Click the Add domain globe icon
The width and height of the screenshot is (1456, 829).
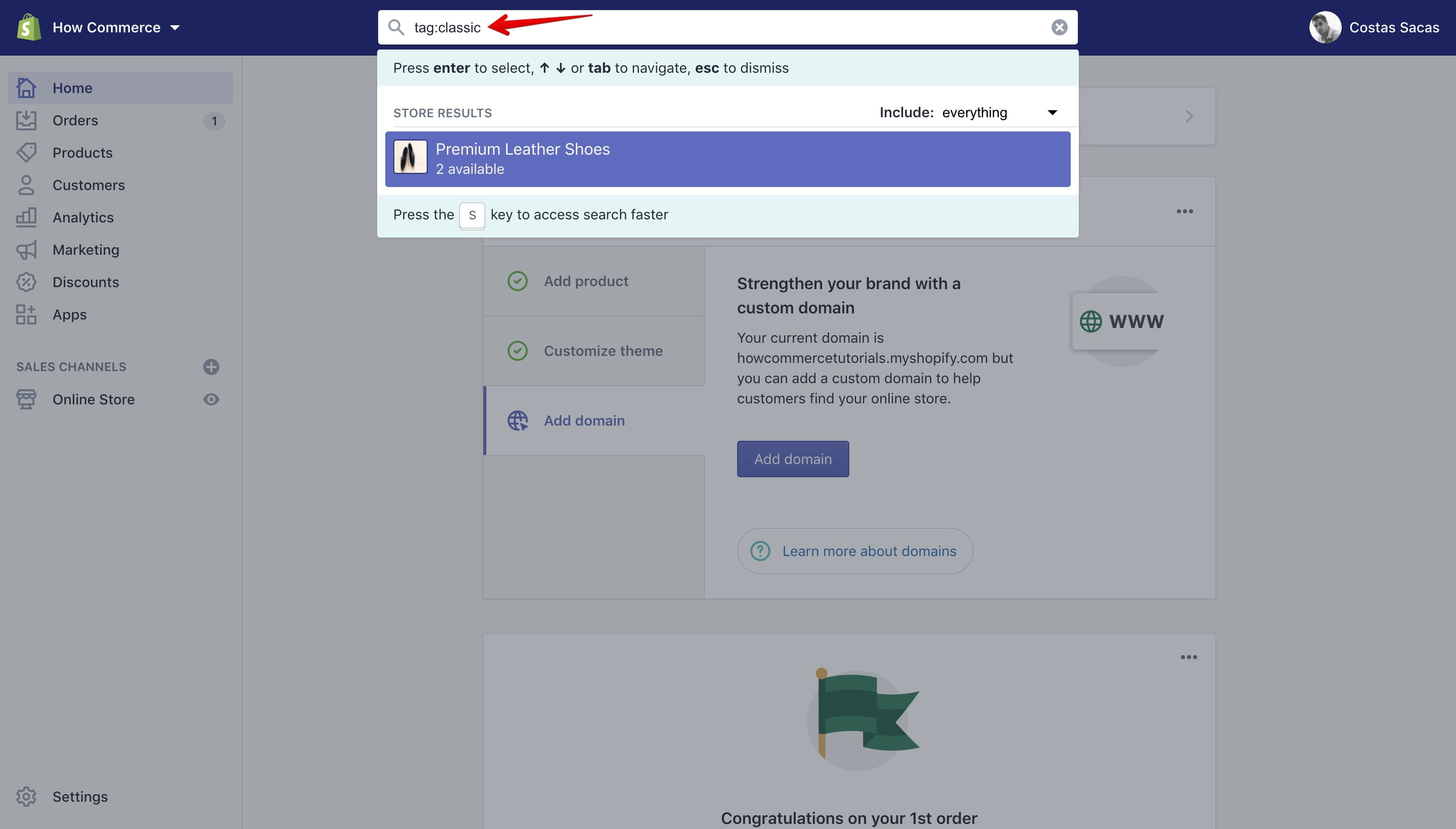tap(518, 421)
